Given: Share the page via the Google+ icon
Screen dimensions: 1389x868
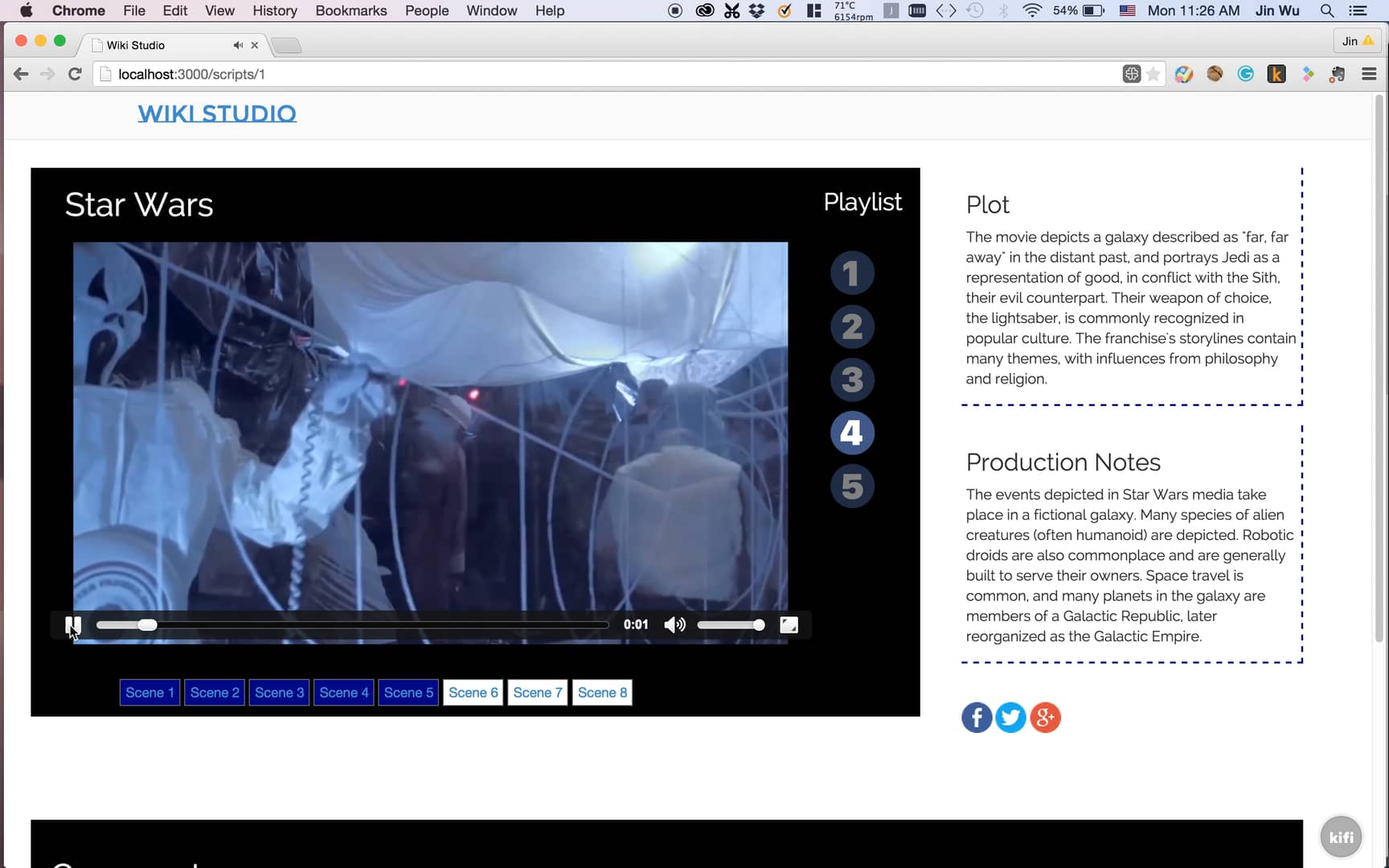Looking at the screenshot, I should [1045, 717].
